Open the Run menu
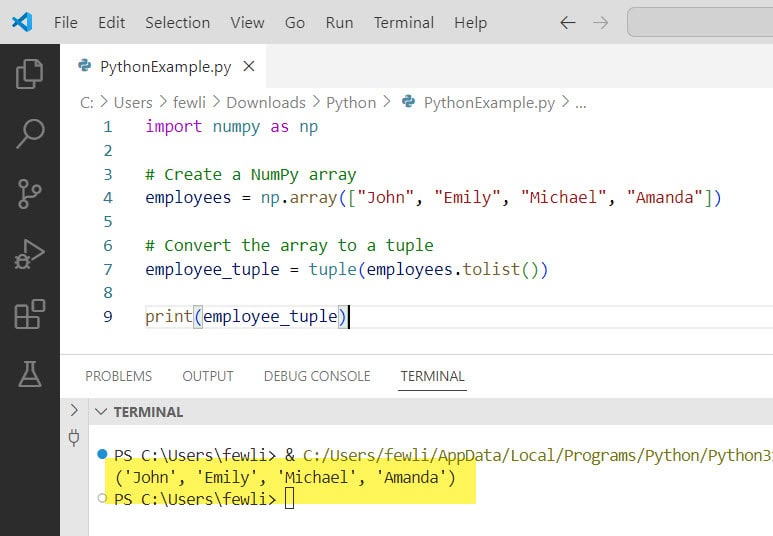The width and height of the screenshot is (773, 536). click(x=339, y=23)
